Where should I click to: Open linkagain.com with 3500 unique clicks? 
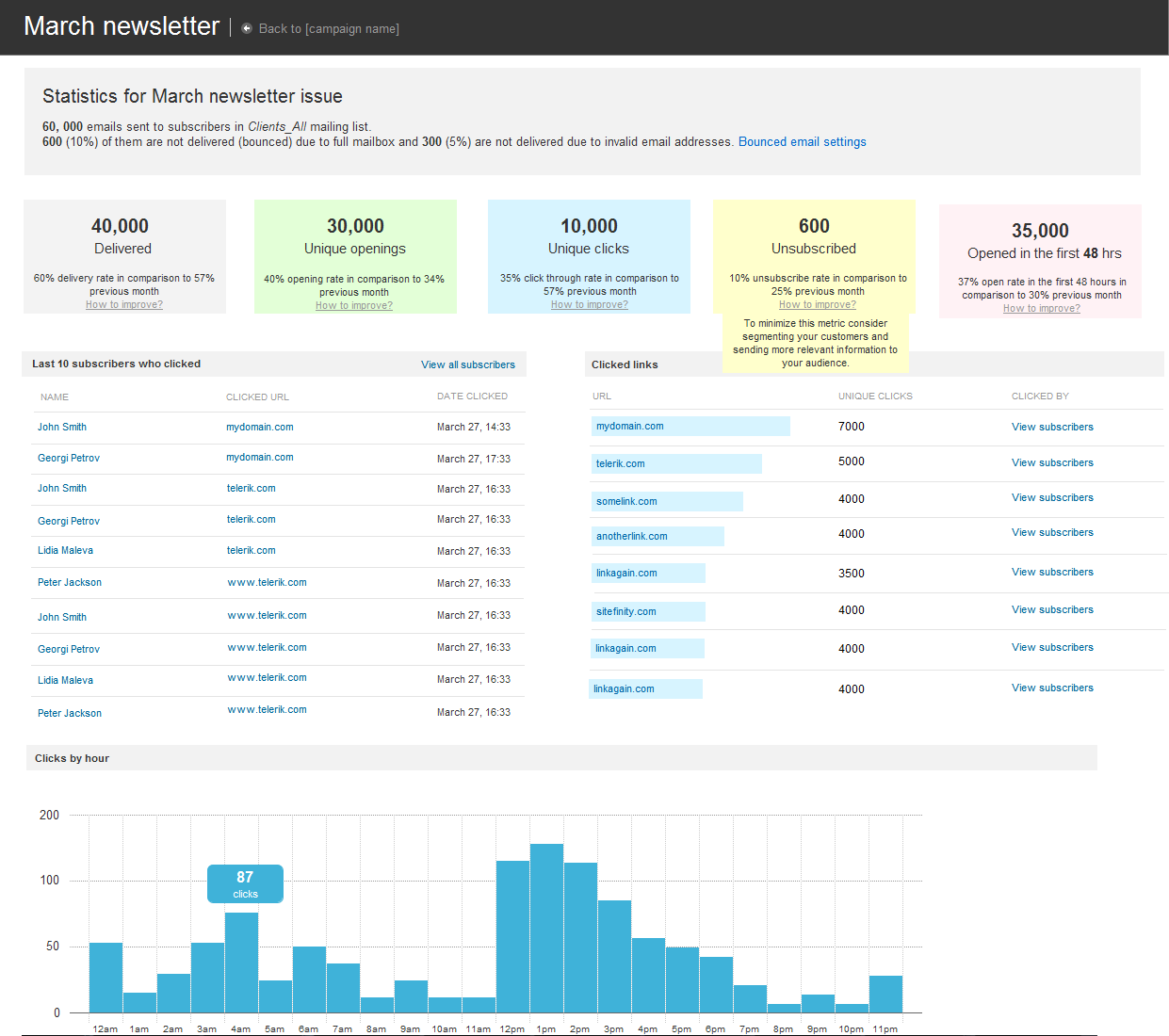point(626,573)
